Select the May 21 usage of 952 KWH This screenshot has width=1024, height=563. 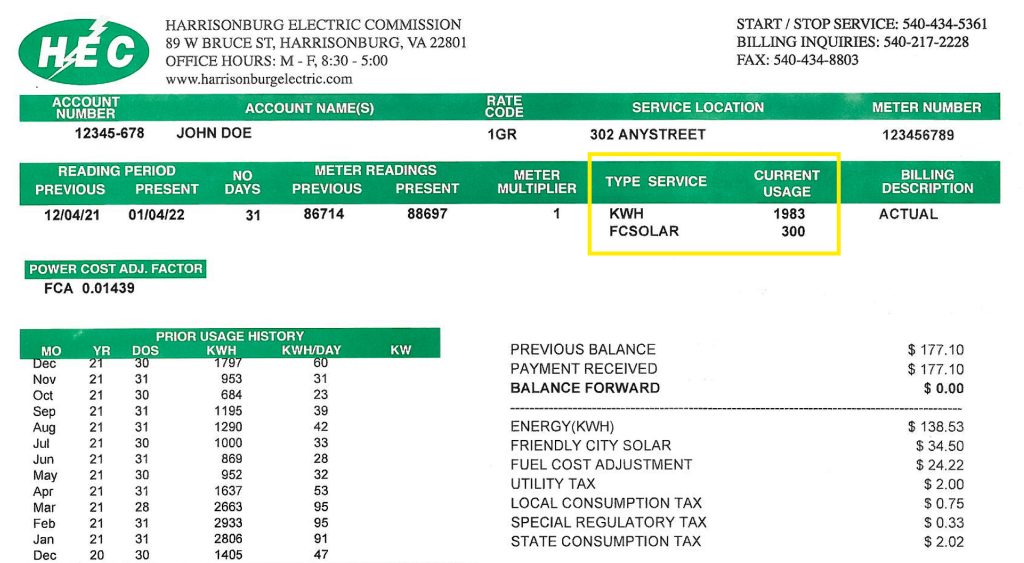pos(231,475)
